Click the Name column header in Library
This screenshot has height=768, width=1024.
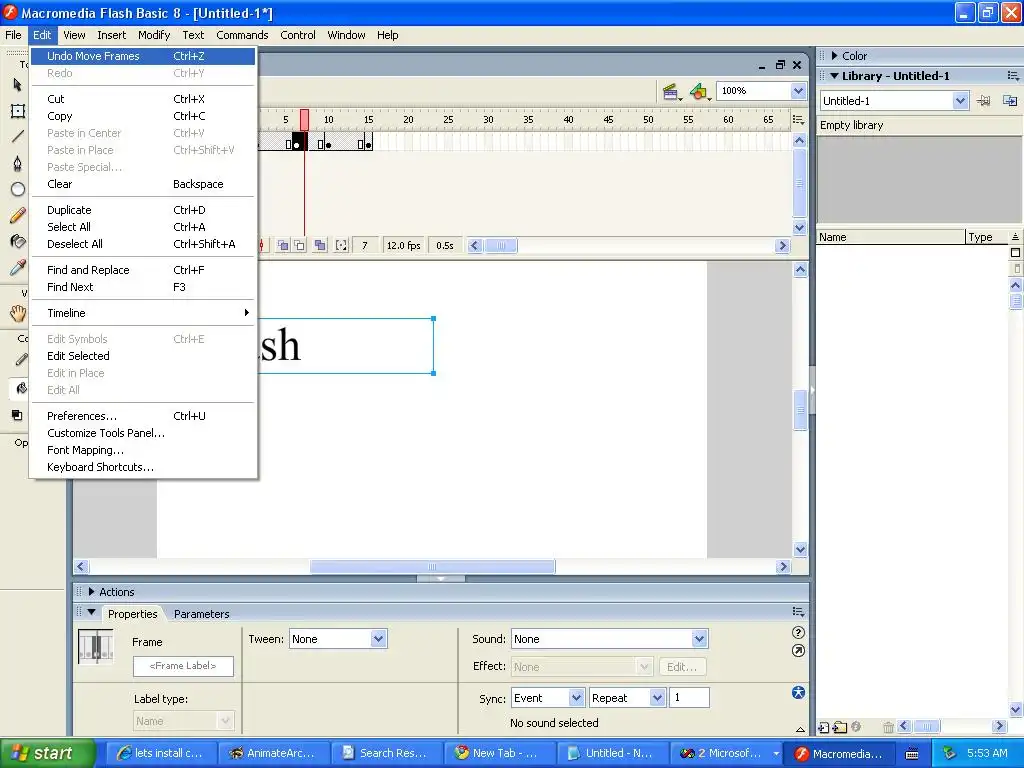[891, 237]
